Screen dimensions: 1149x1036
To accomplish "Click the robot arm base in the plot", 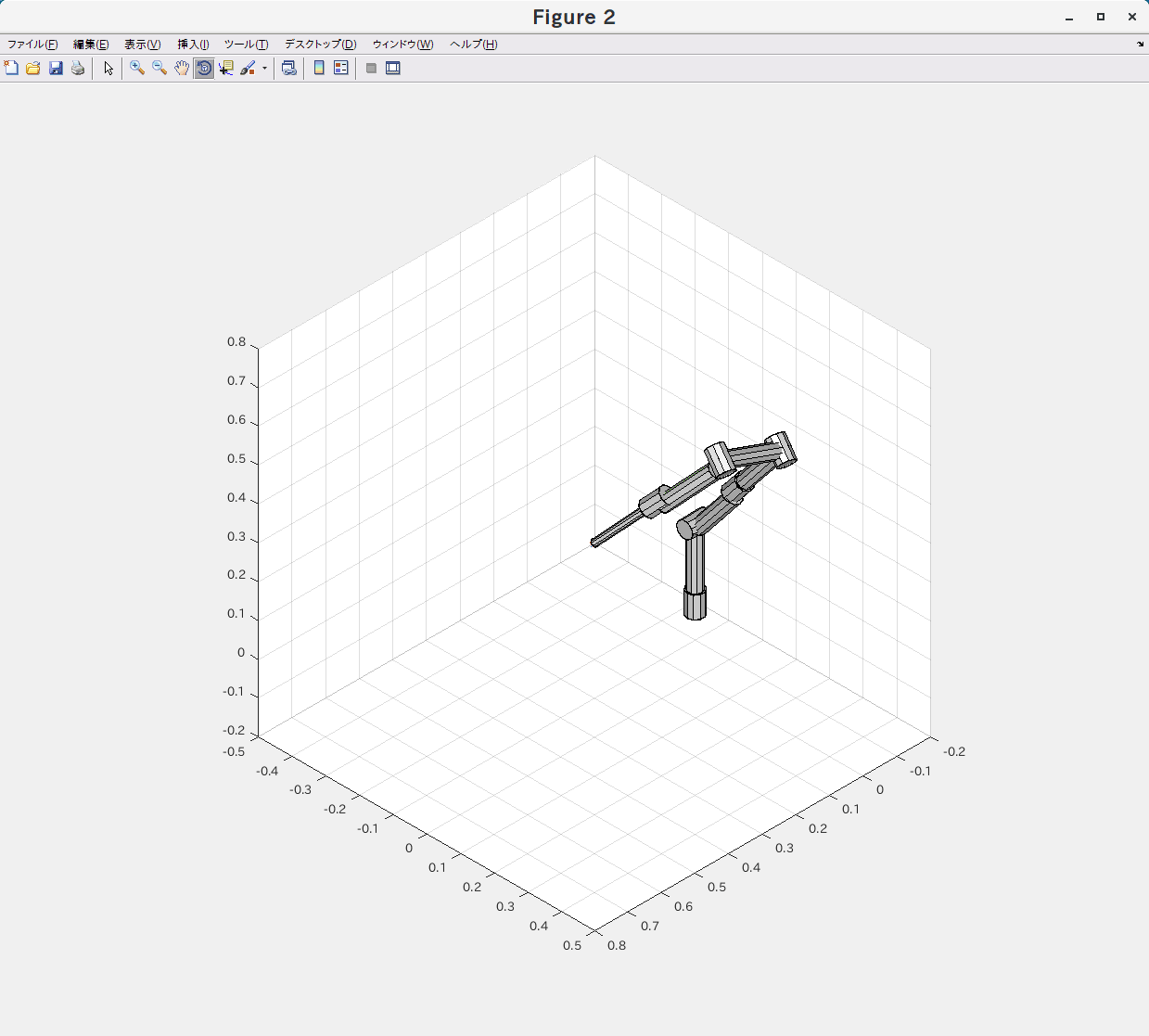I will (695, 604).
